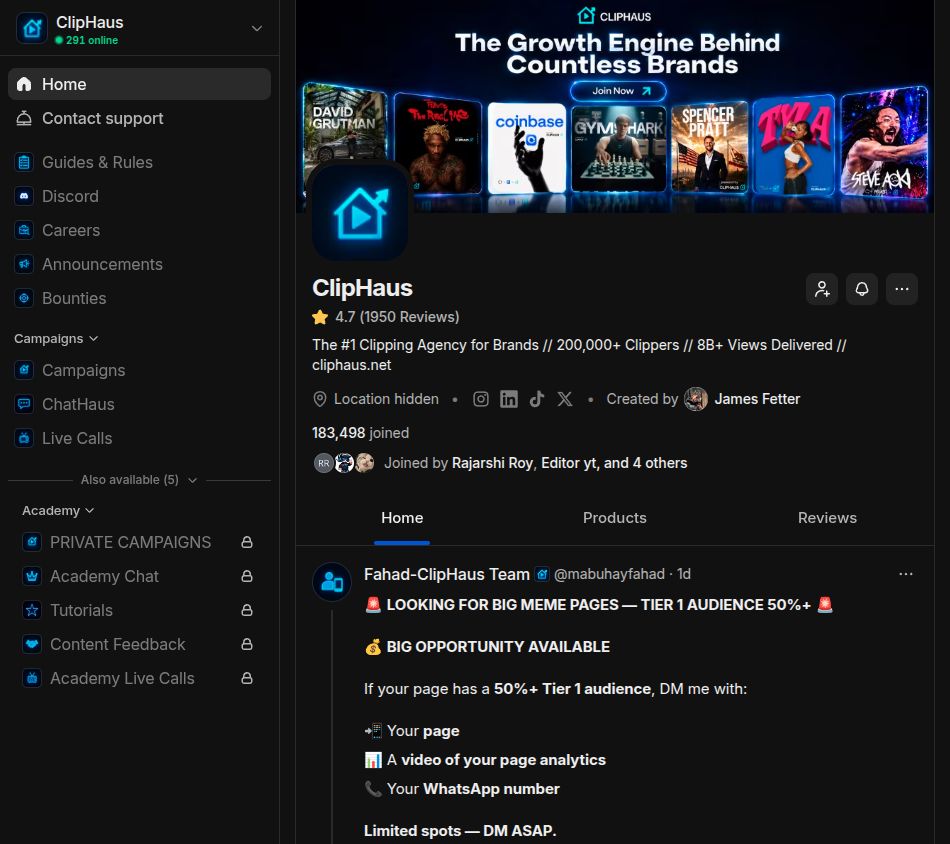Click the 183,498 joined count
The image size is (950, 844).
pyautogui.click(x=360, y=433)
